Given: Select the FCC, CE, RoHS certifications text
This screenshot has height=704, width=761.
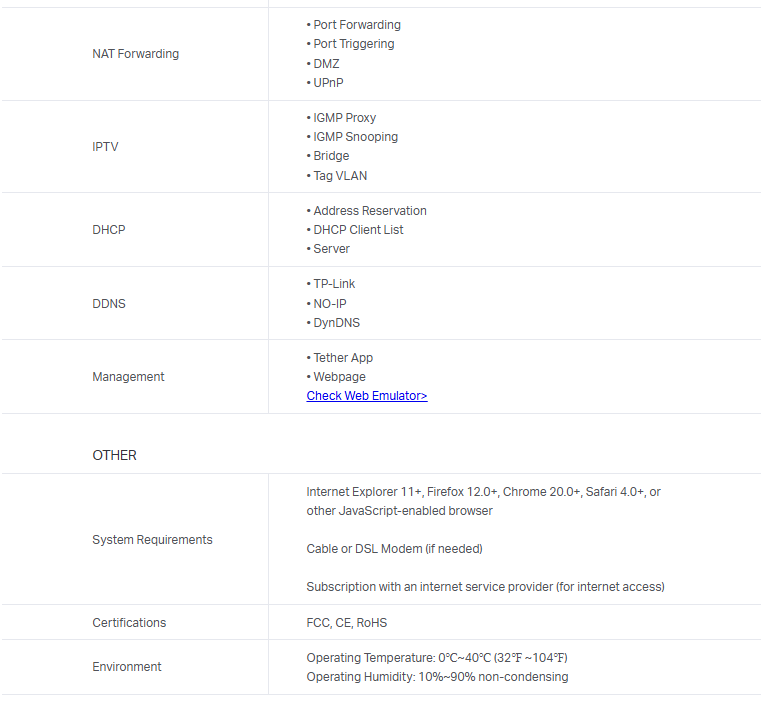Looking at the screenshot, I should point(346,623).
